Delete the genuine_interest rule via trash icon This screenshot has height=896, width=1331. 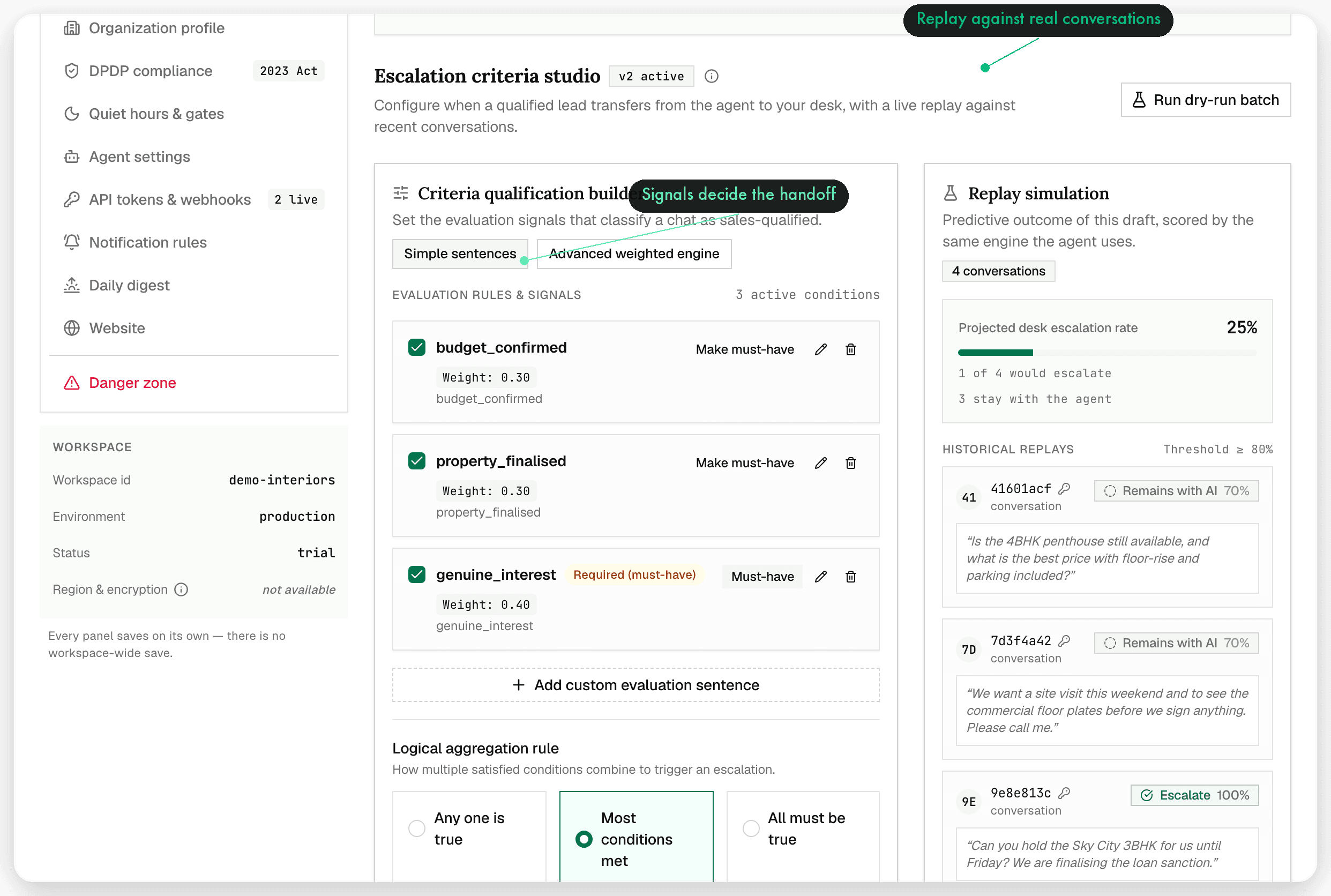(x=850, y=577)
